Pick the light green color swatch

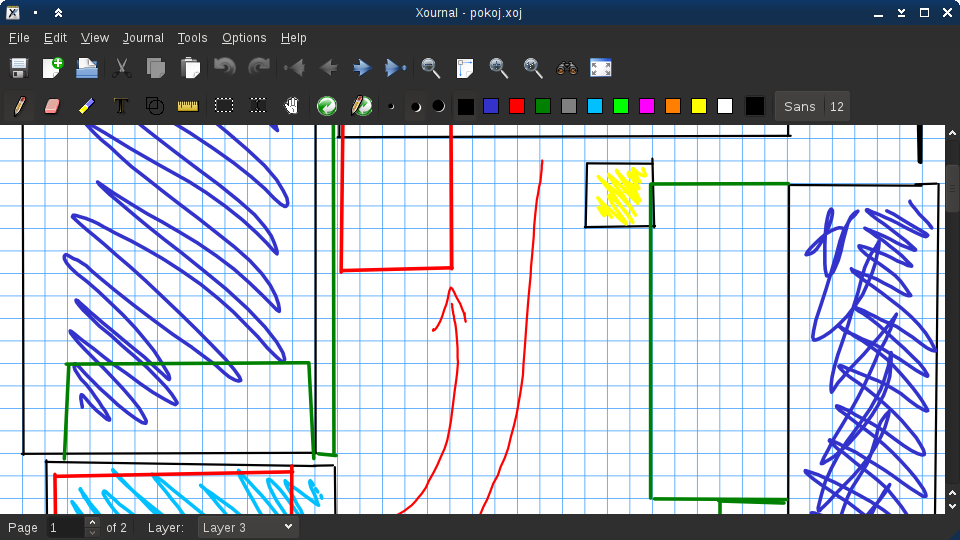(621, 107)
